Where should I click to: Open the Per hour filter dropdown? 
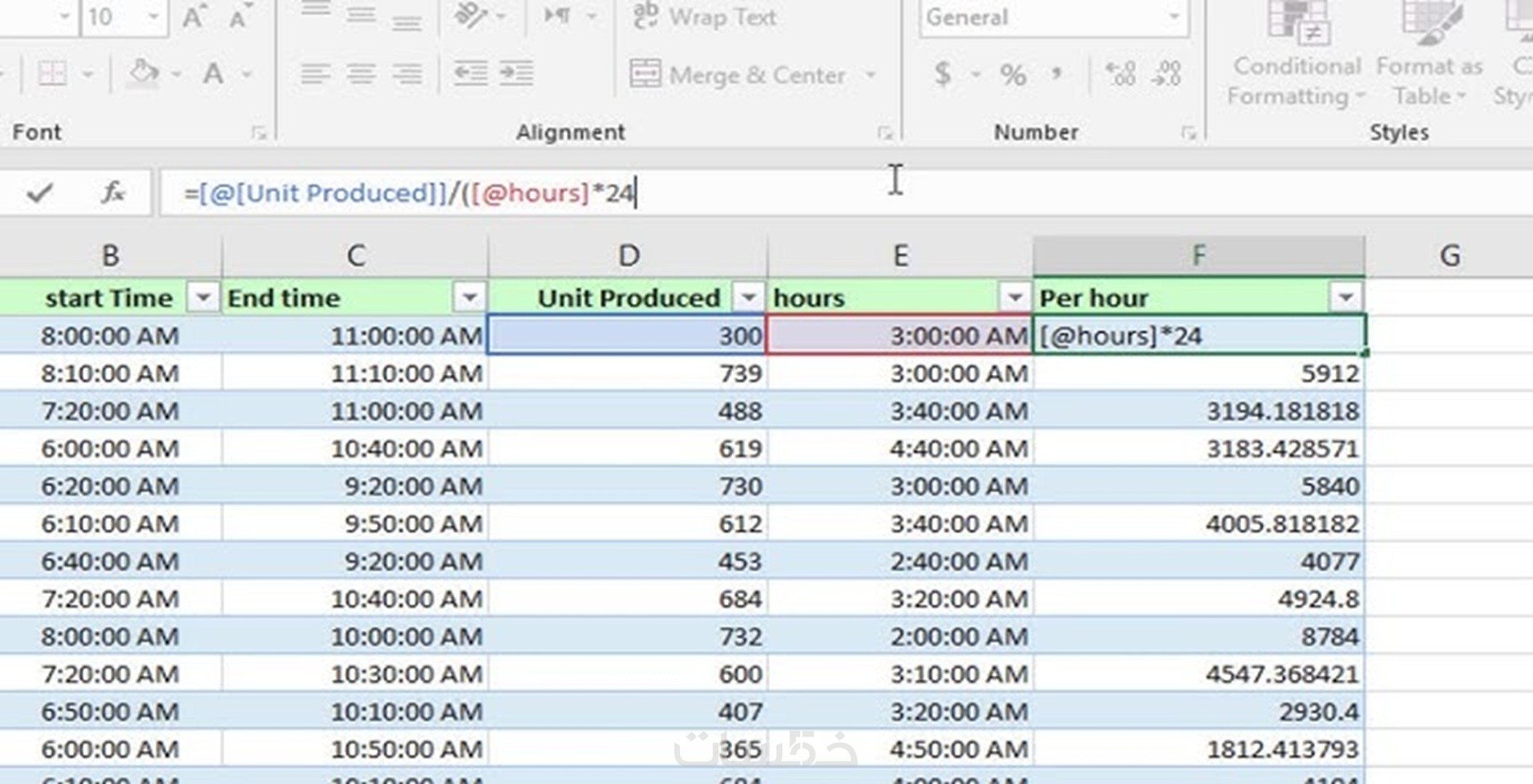[x=1346, y=298]
